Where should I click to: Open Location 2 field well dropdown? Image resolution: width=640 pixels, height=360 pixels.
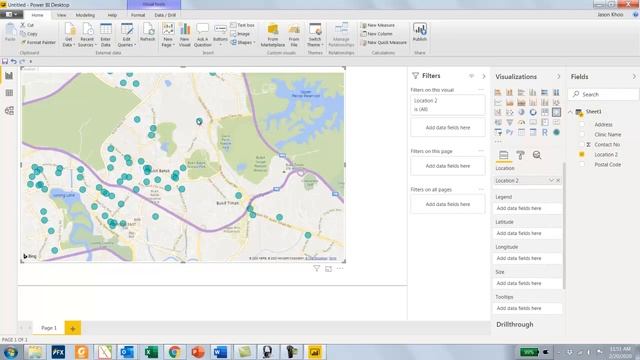point(551,180)
